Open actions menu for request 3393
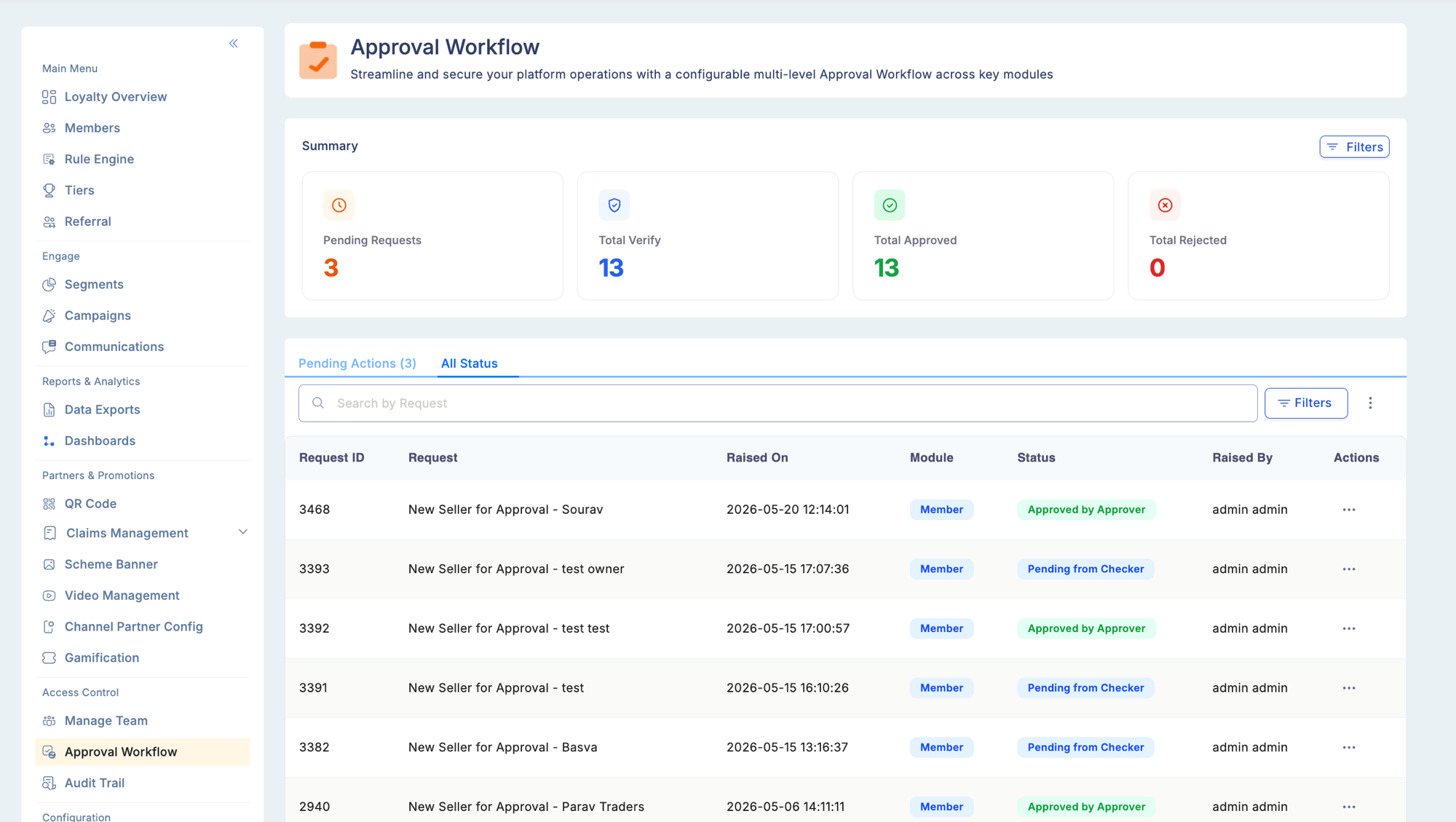 click(1349, 569)
